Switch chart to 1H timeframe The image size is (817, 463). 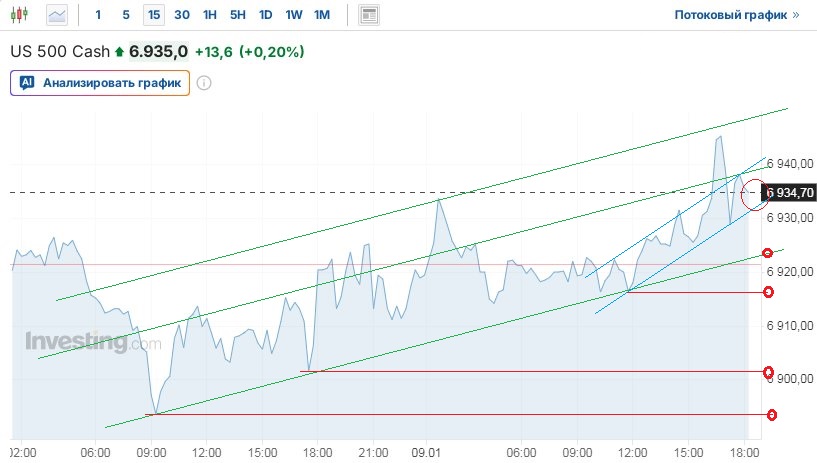click(x=209, y=15)
